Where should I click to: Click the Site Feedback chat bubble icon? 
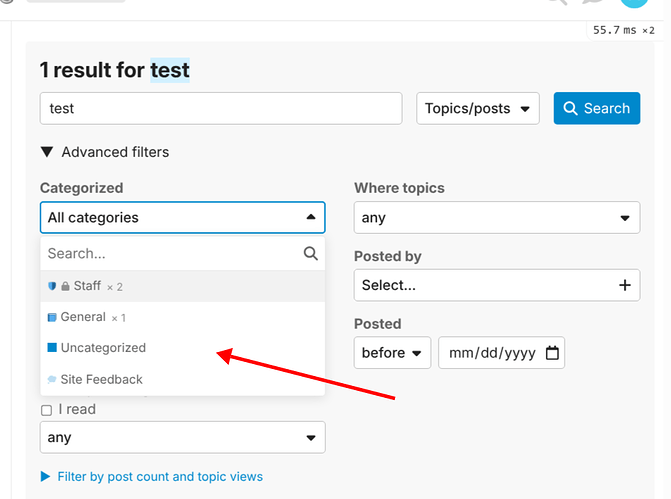point(52,379)
